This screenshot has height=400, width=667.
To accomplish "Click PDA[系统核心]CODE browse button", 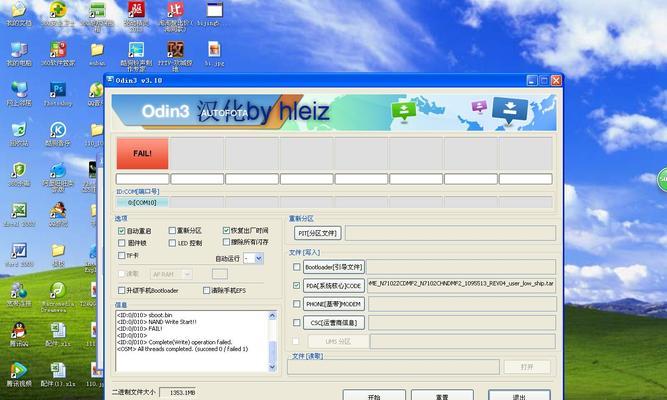I will tap(334, 286).
